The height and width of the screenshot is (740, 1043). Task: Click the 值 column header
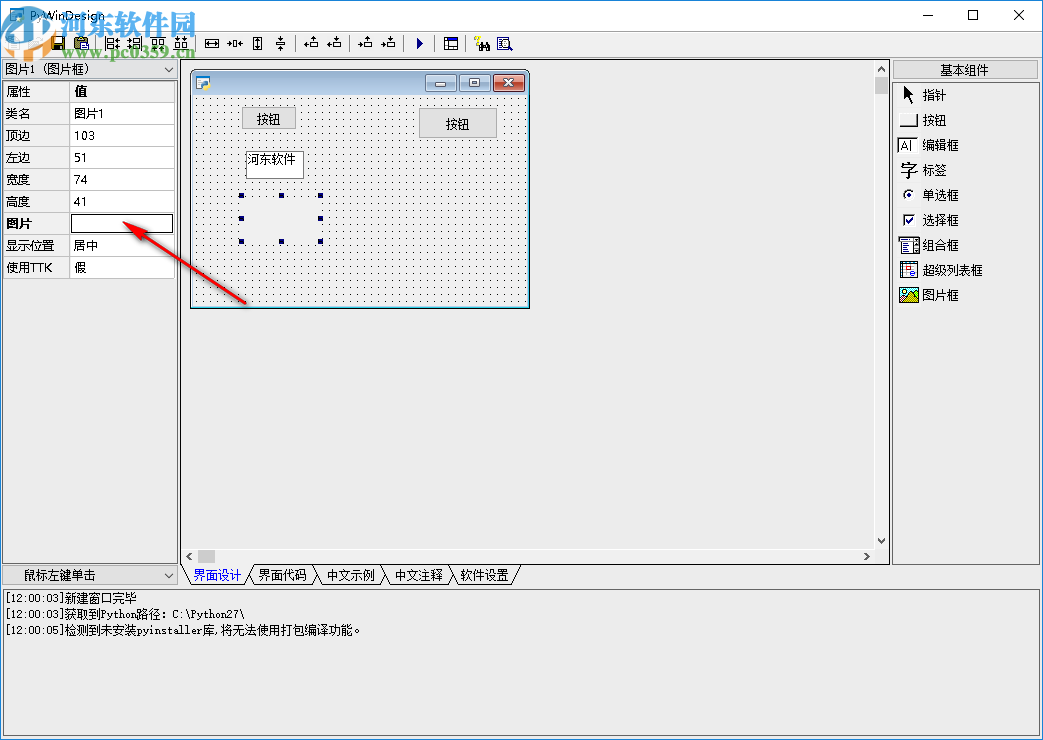click(x=122, y=92)
